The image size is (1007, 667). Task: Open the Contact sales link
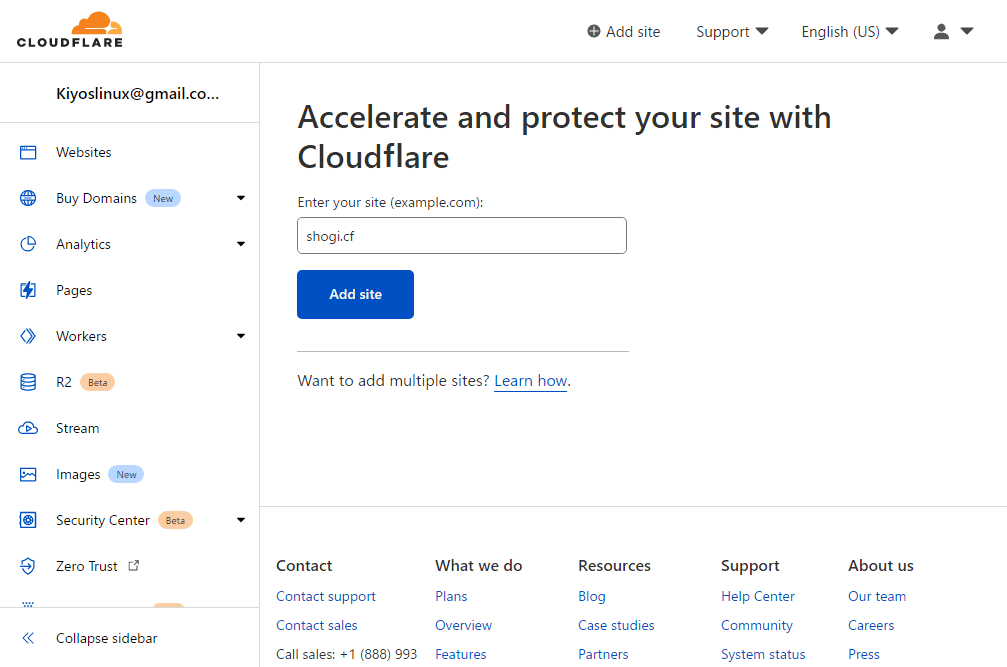[317, 625]
